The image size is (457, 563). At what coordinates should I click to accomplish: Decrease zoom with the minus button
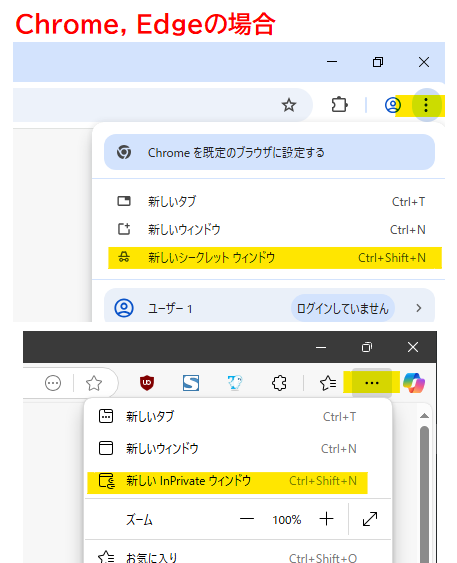[247, 519]
